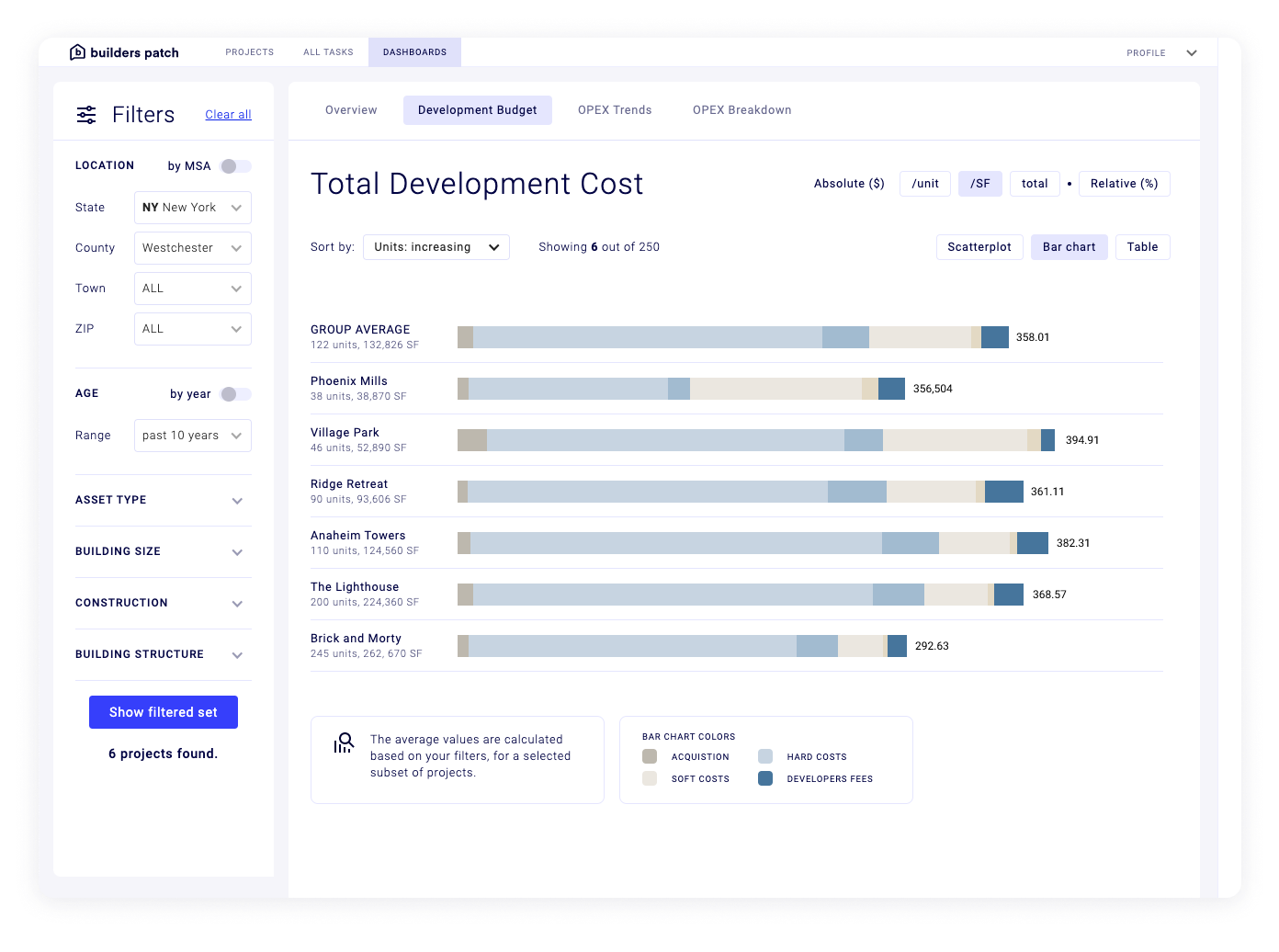Select Scatterplot chart view
Viewport: 1279px width, 952px height.
[x=979, y=246]
